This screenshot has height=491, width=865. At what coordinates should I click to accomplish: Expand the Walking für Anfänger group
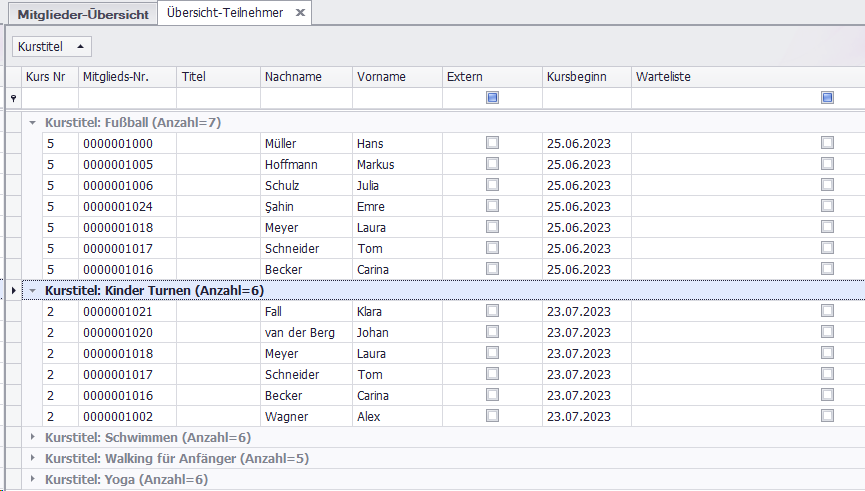tap(33, 458)
